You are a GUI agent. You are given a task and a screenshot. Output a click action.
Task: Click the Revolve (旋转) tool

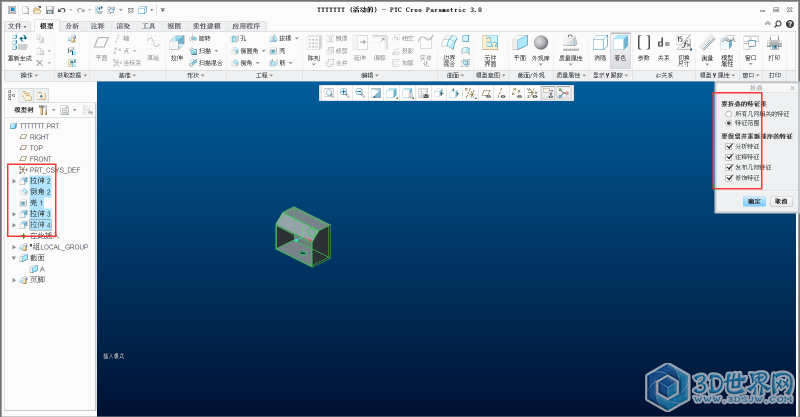(200, 38)
